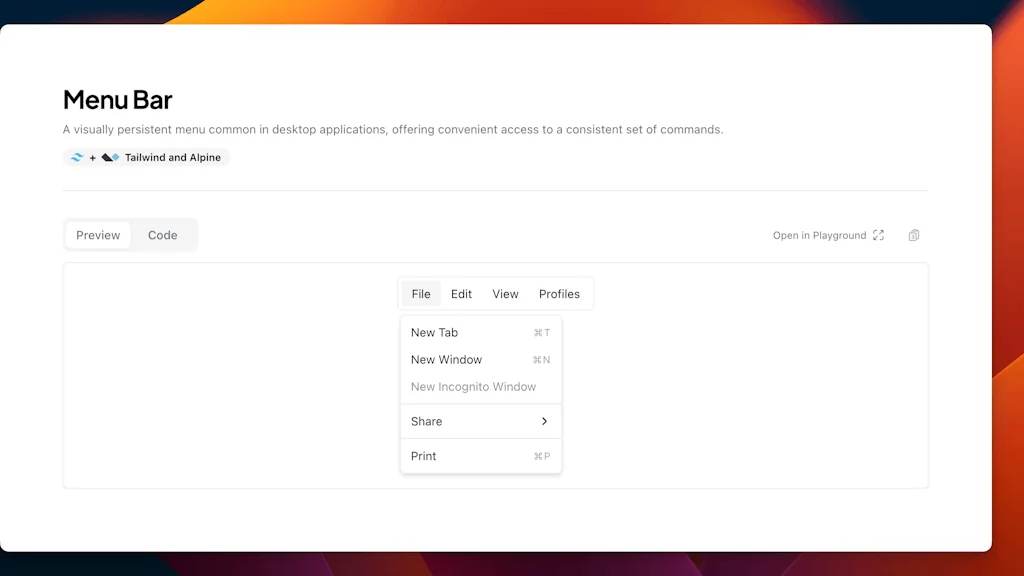Screen dimensions: 1024x576
Task: Choose Print from the File menu
Action: click(424, 457)
